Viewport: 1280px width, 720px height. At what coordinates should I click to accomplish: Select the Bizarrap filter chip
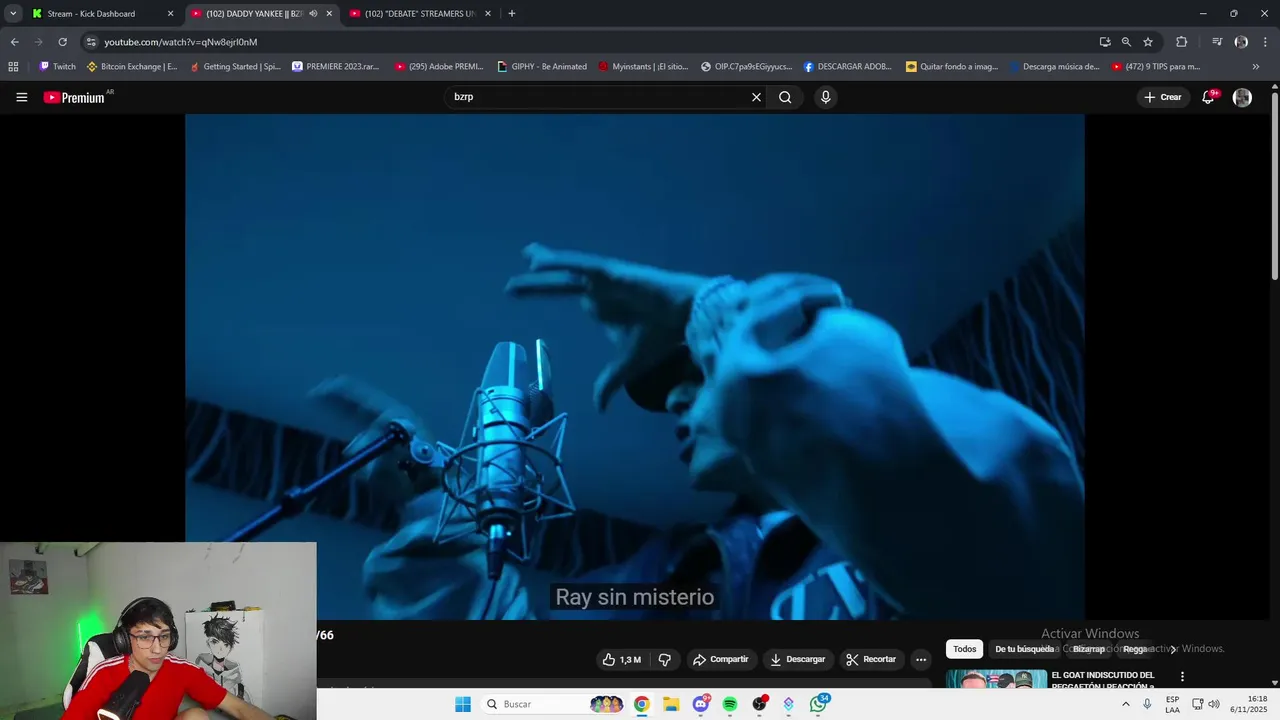(1089, 649)
